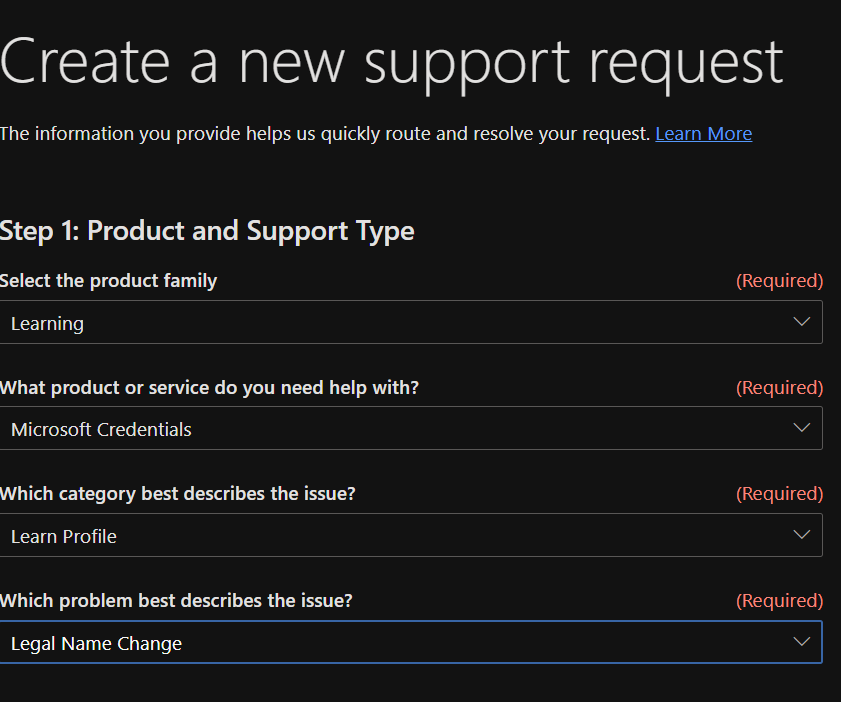841x702 pixels.
Task: Click the Required marker for the problem question
Action: 779,601
